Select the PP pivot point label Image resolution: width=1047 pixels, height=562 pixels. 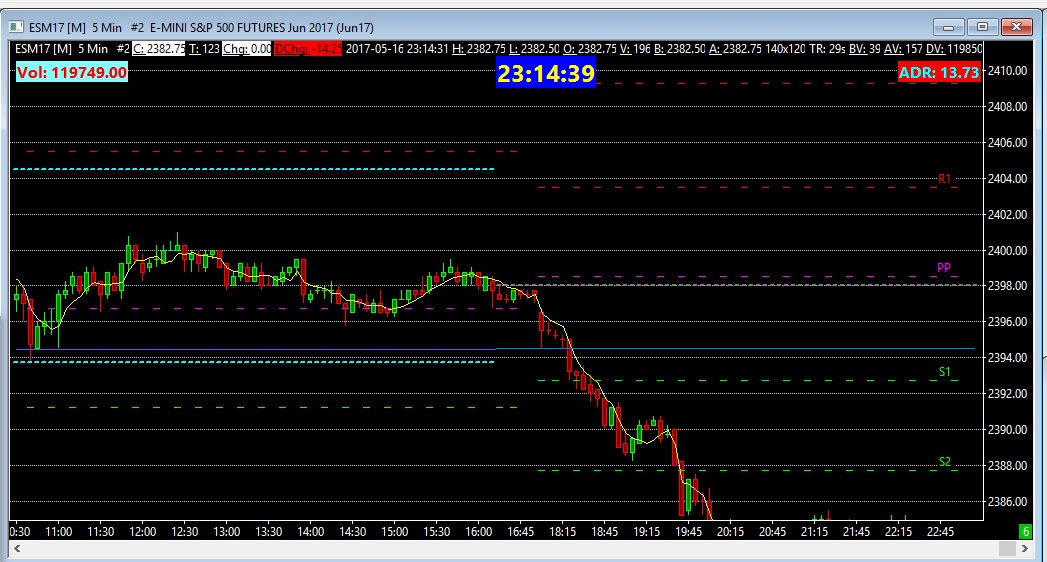pyautogui.click(x=944, y=268)
